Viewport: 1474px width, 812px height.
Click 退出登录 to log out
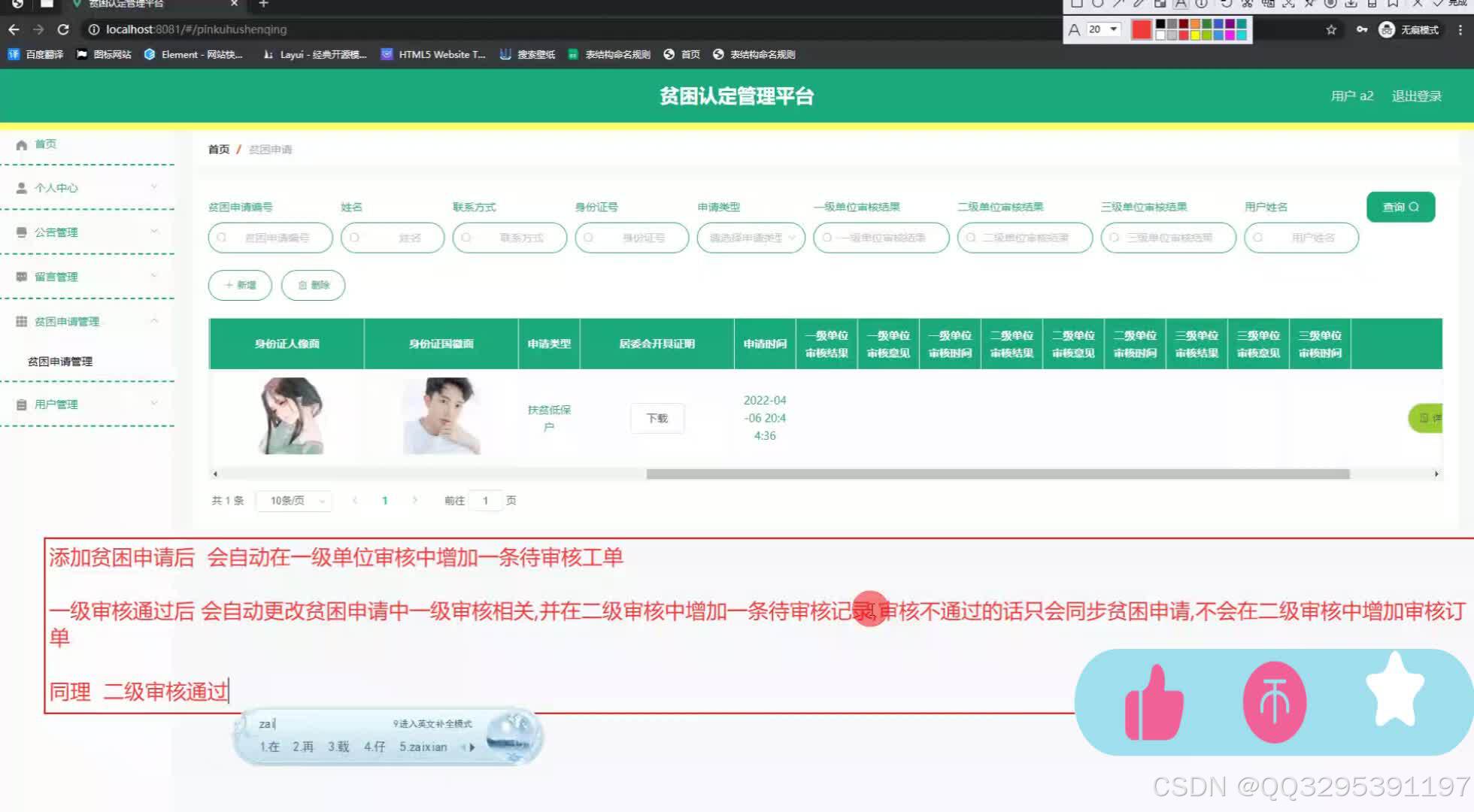[1417, 96]
